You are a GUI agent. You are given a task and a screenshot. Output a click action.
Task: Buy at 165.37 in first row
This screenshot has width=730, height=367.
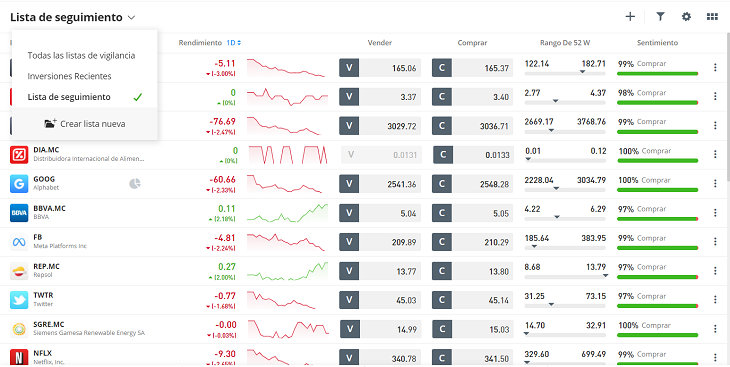[x=473, y=68]
